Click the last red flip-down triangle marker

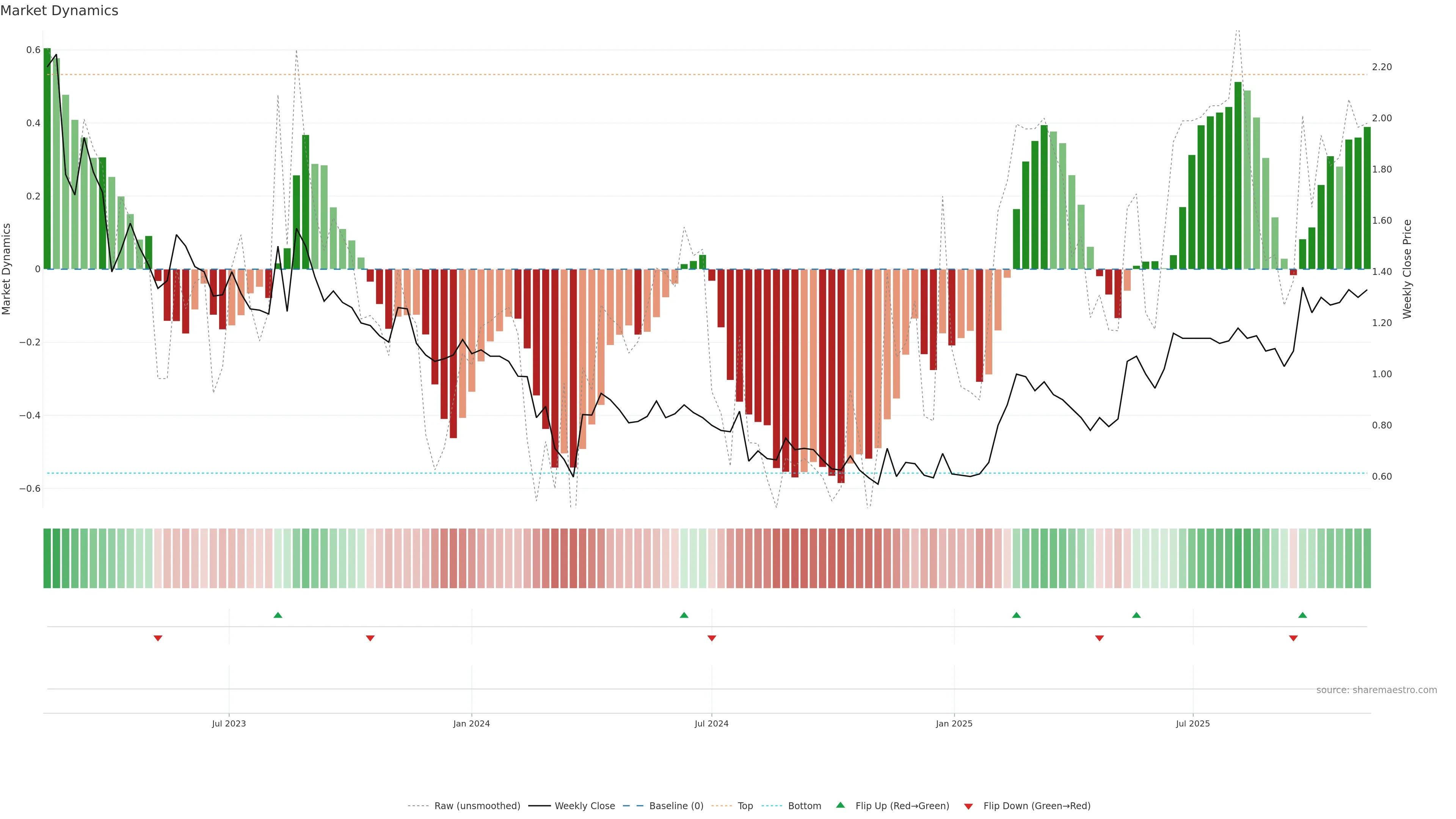pyautogui.click(x=1293, y=638)
